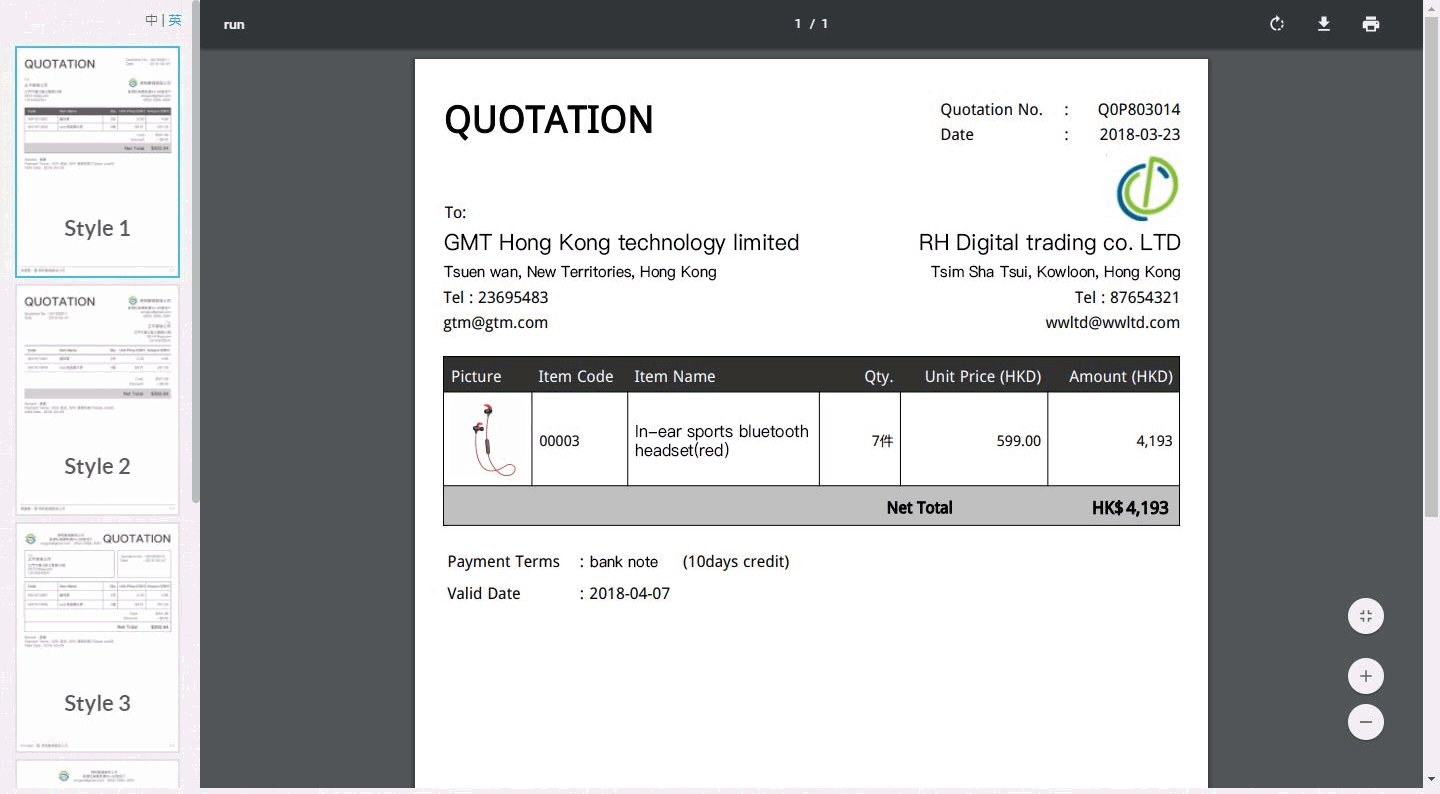Screen dimensions: 1440x794
Task: Click the date 2018-03-23
Action: tap(1140, 135)
